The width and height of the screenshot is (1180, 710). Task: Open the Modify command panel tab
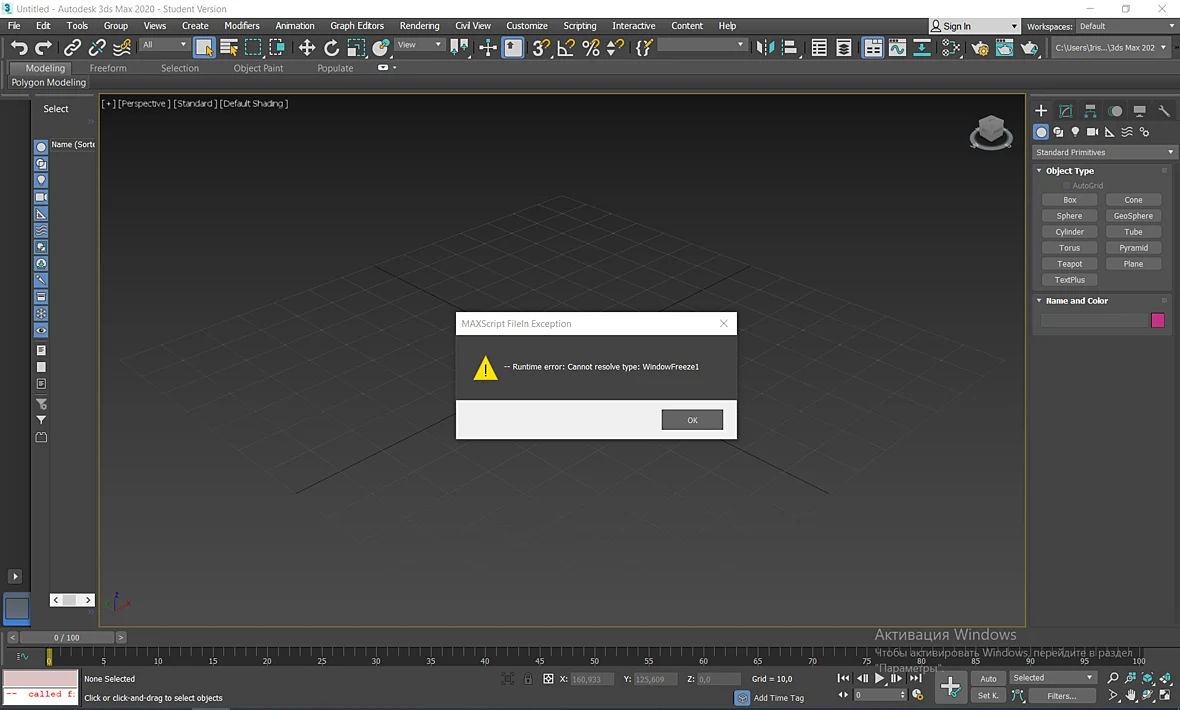point(1066,111)
